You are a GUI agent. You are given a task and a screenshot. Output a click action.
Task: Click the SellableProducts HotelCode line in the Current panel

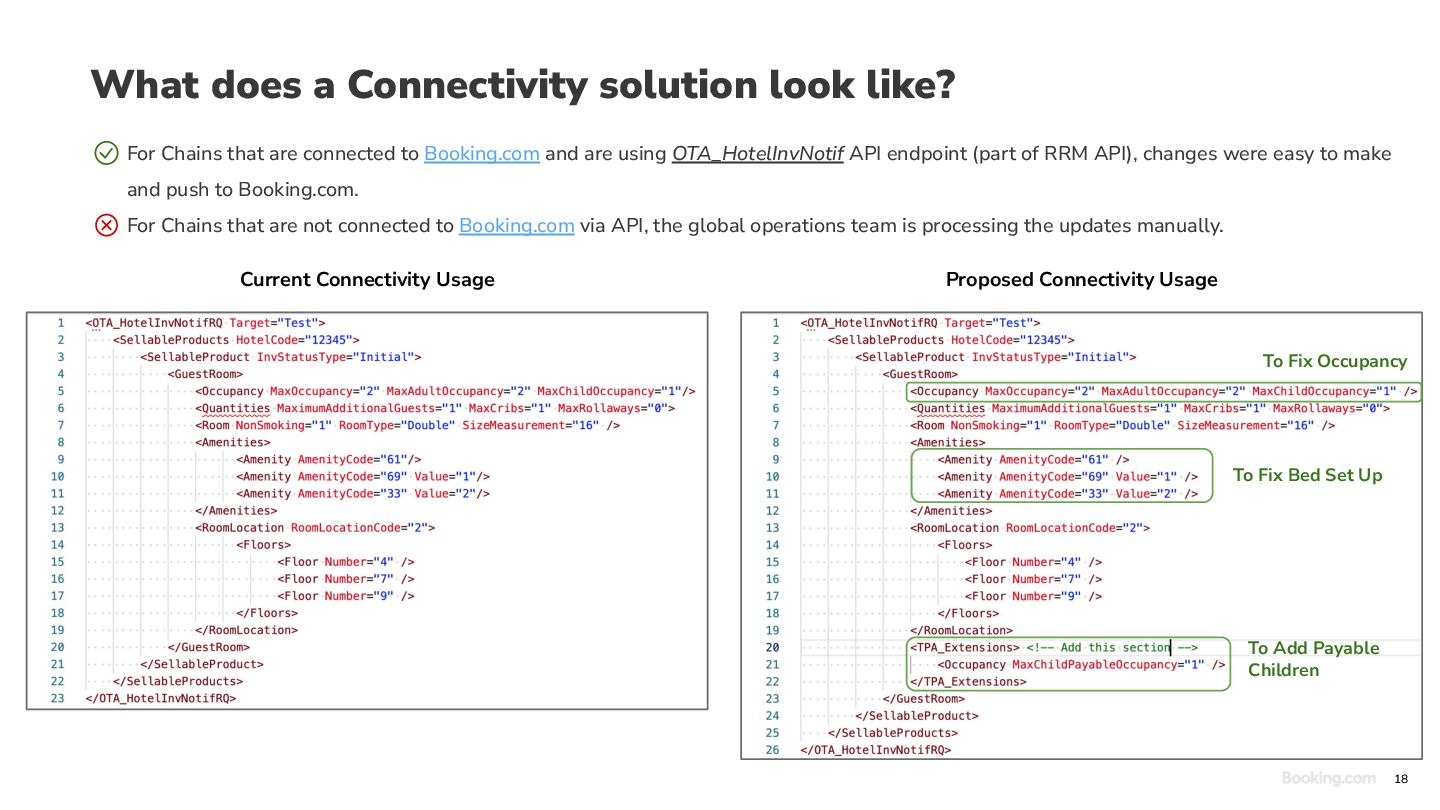(236, 340)
